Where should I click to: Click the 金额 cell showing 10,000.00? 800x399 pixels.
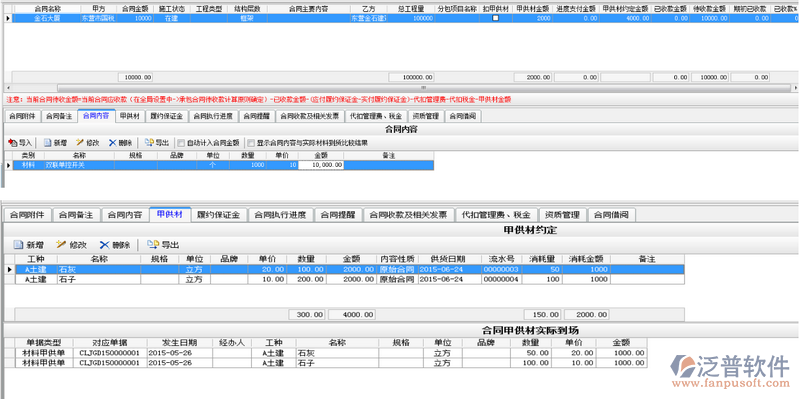coord(321,165)
